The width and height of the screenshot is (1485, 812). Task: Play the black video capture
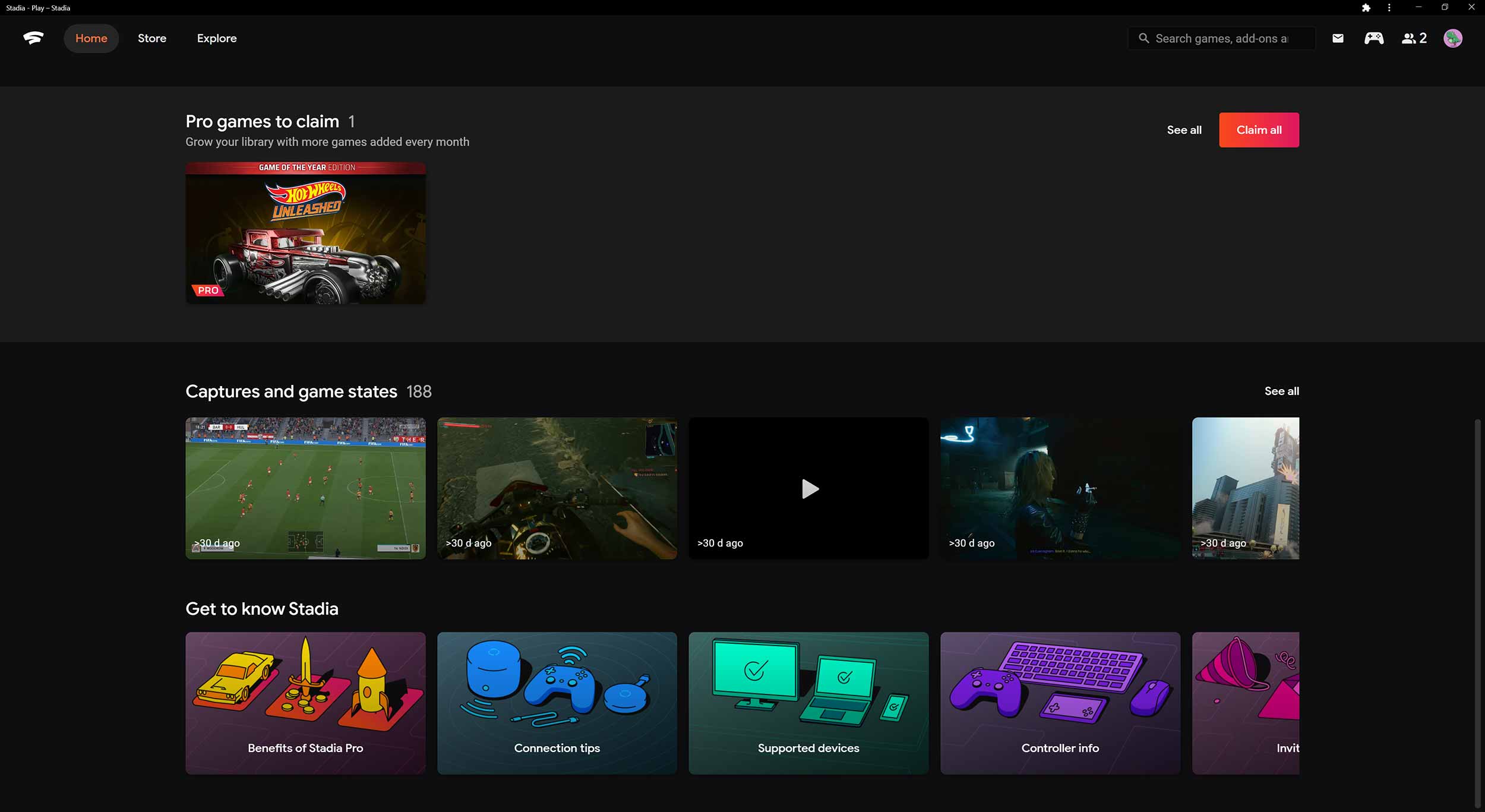click(808, 488)
